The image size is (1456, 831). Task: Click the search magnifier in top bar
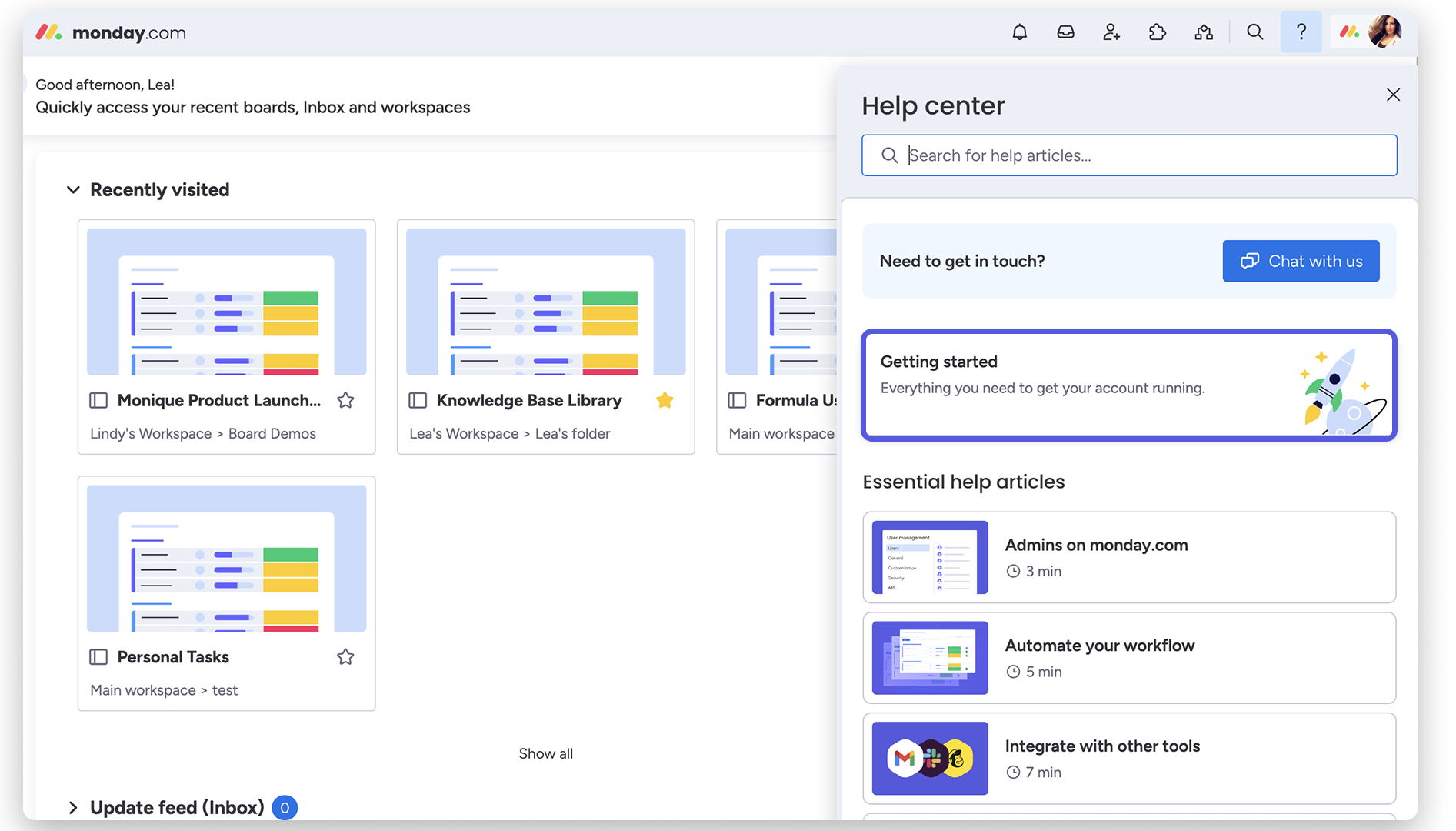click(1254, 32)
